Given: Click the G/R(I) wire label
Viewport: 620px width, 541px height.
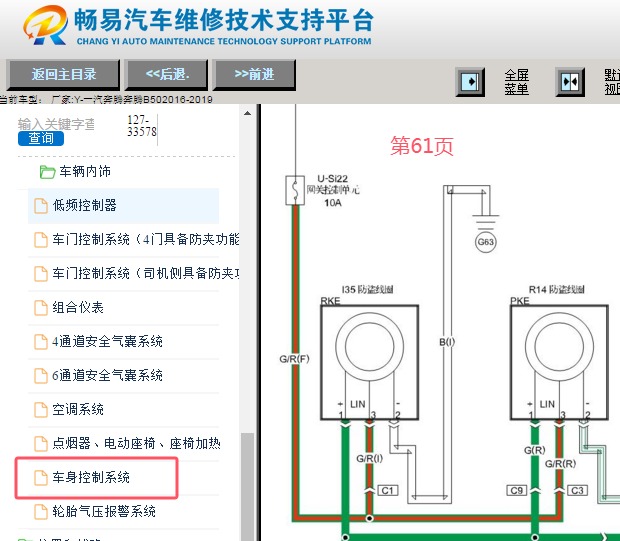Looking at the screenshot, I should (x=369, y=459).
